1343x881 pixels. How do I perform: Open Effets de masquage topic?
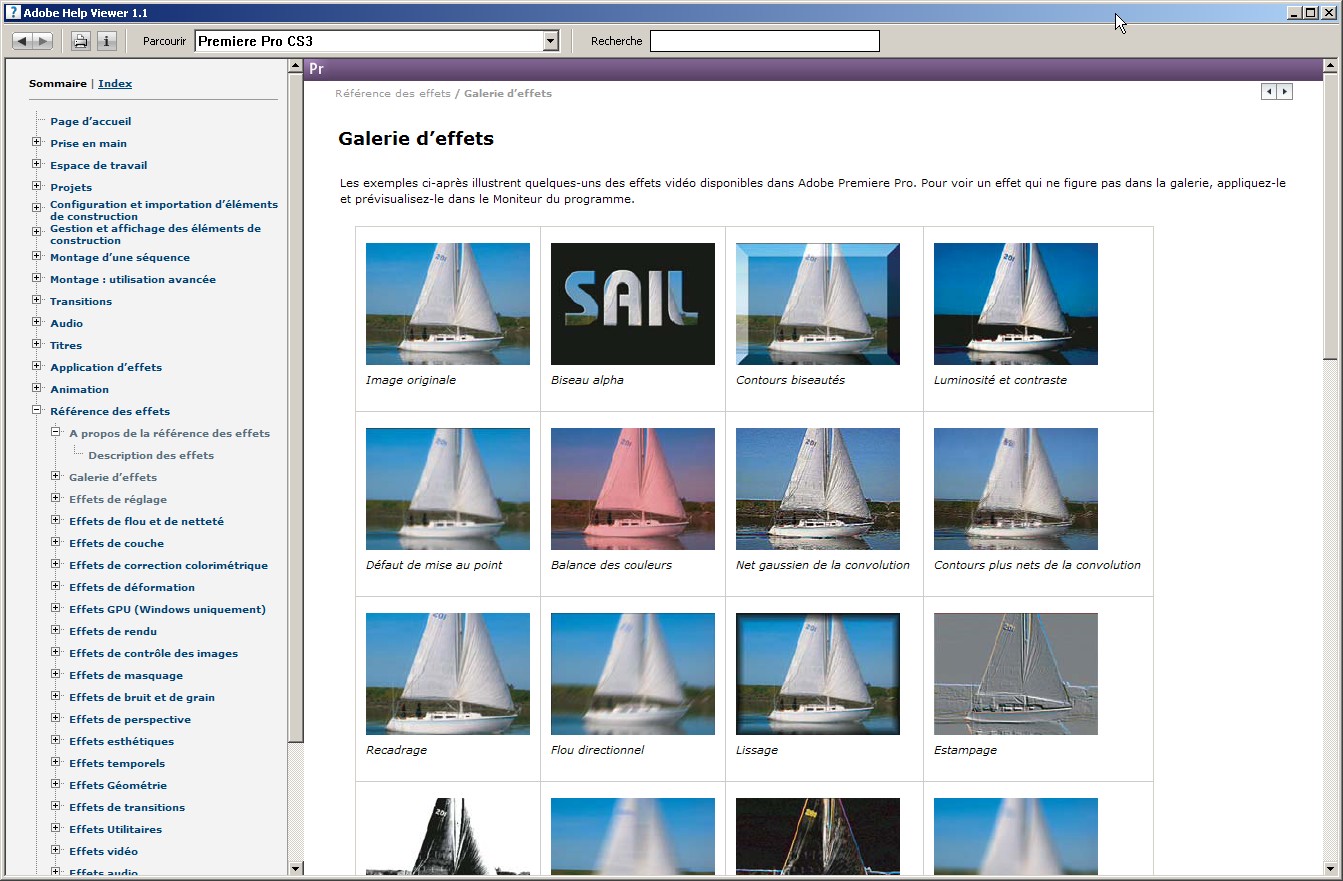(x=126, y=676)
